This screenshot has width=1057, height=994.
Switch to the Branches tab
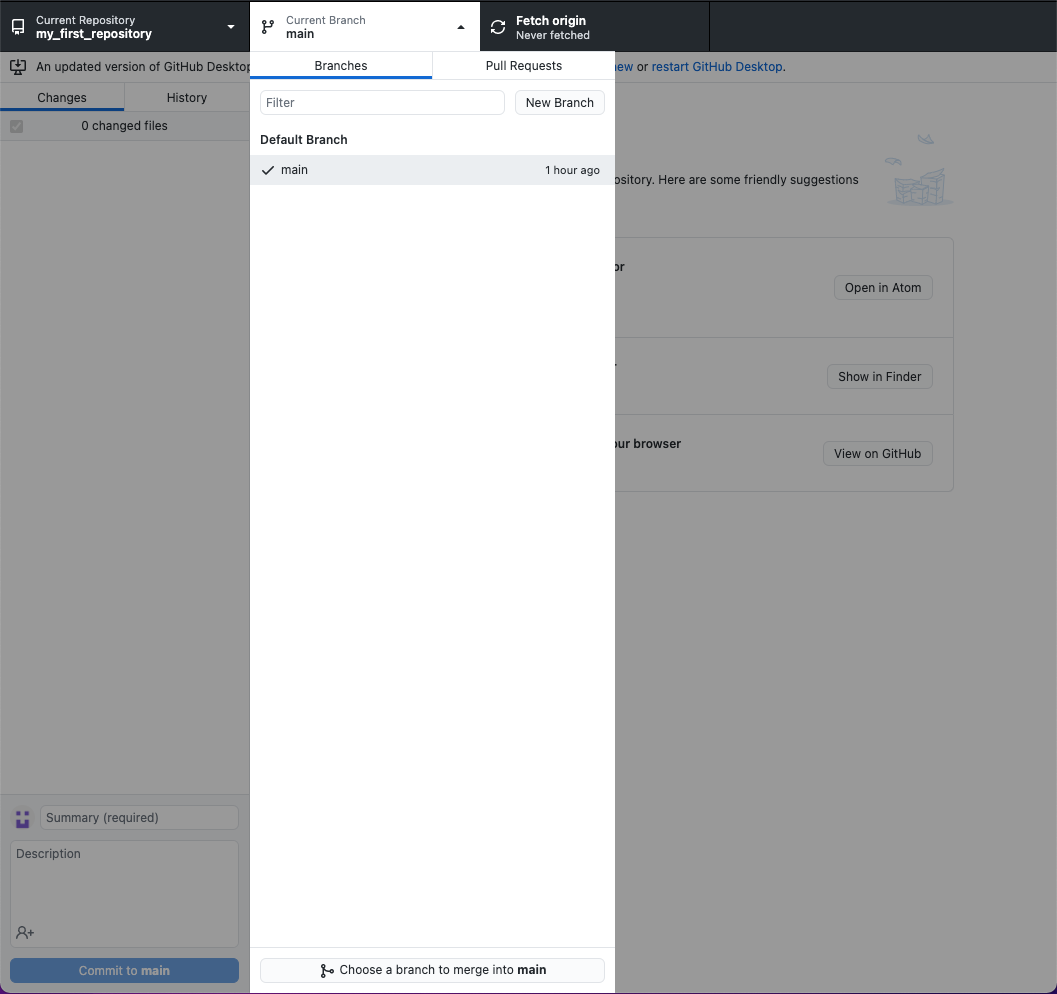click(341, 65)
